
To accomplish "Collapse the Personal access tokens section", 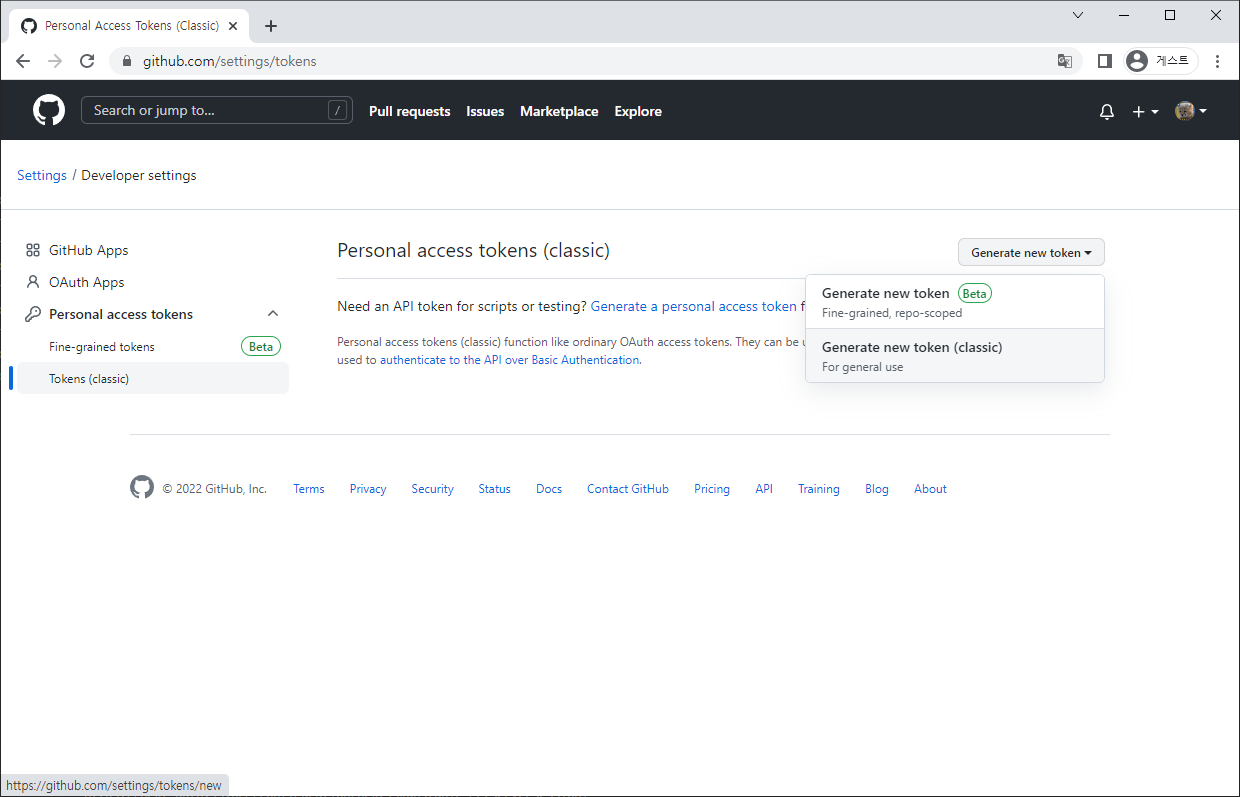I will (x=273, y=314).
